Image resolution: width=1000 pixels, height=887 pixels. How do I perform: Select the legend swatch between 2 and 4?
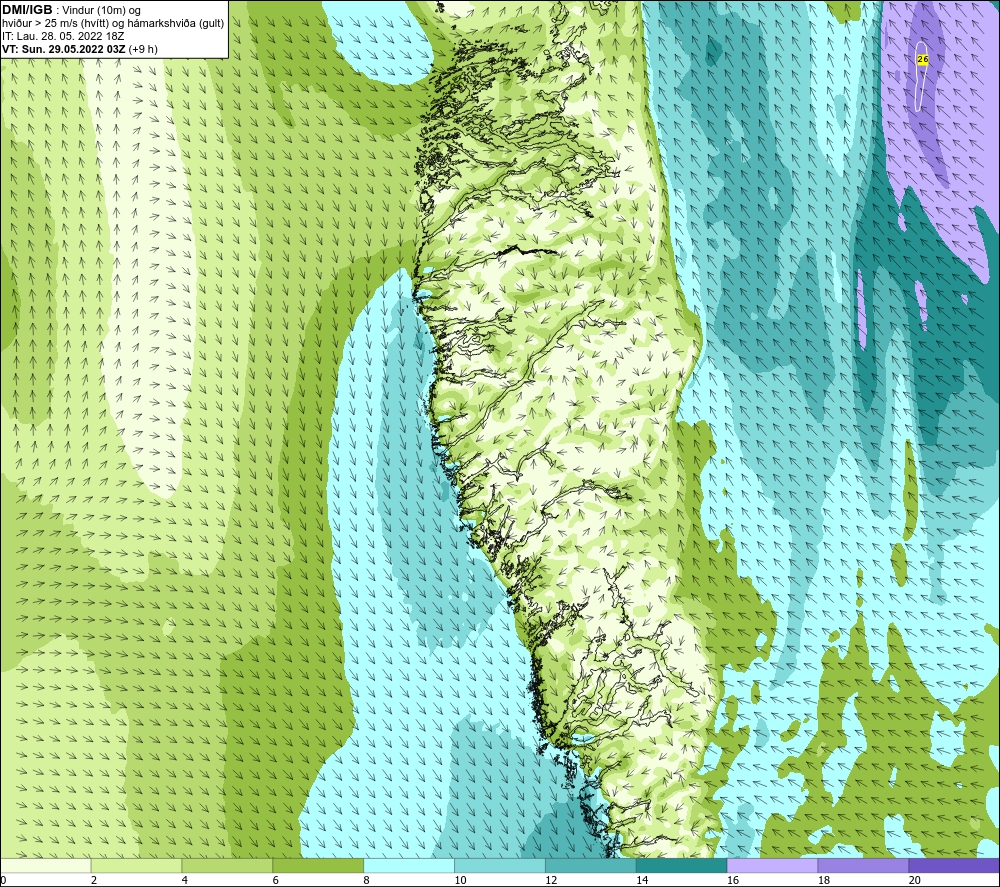[x=136, y=865]
